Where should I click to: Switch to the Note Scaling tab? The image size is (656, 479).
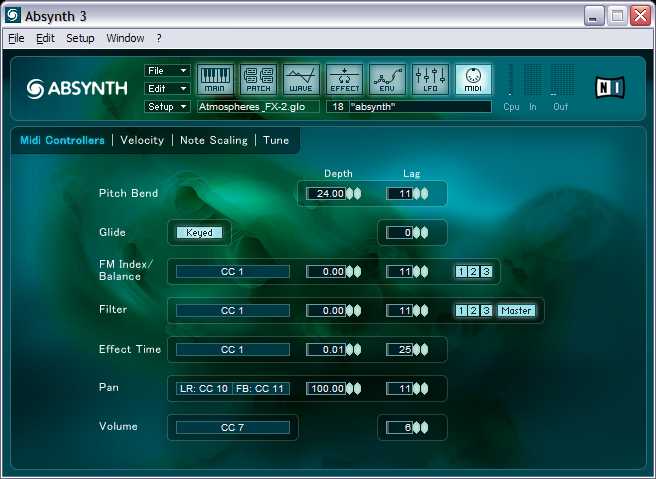coord(213,140)
